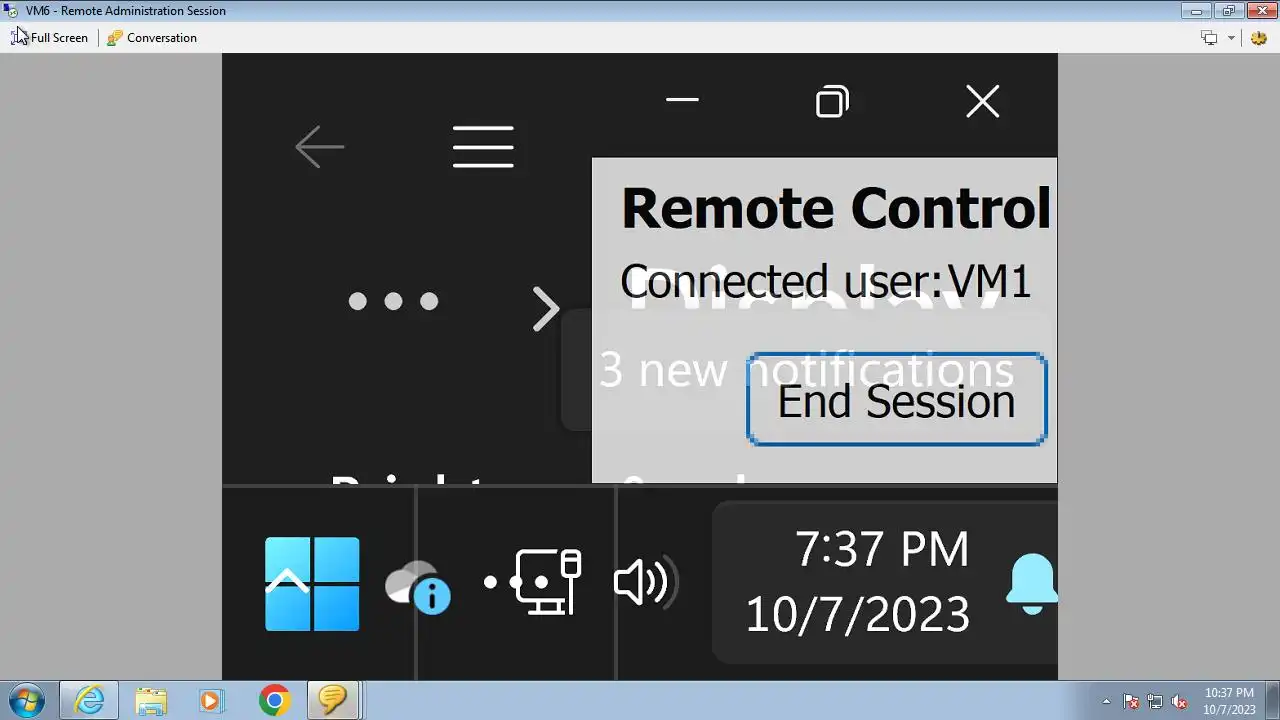Open Google Chrome from the taskbar
Image resolution: width=1280 pixels, height=720 pixels.
274,701
